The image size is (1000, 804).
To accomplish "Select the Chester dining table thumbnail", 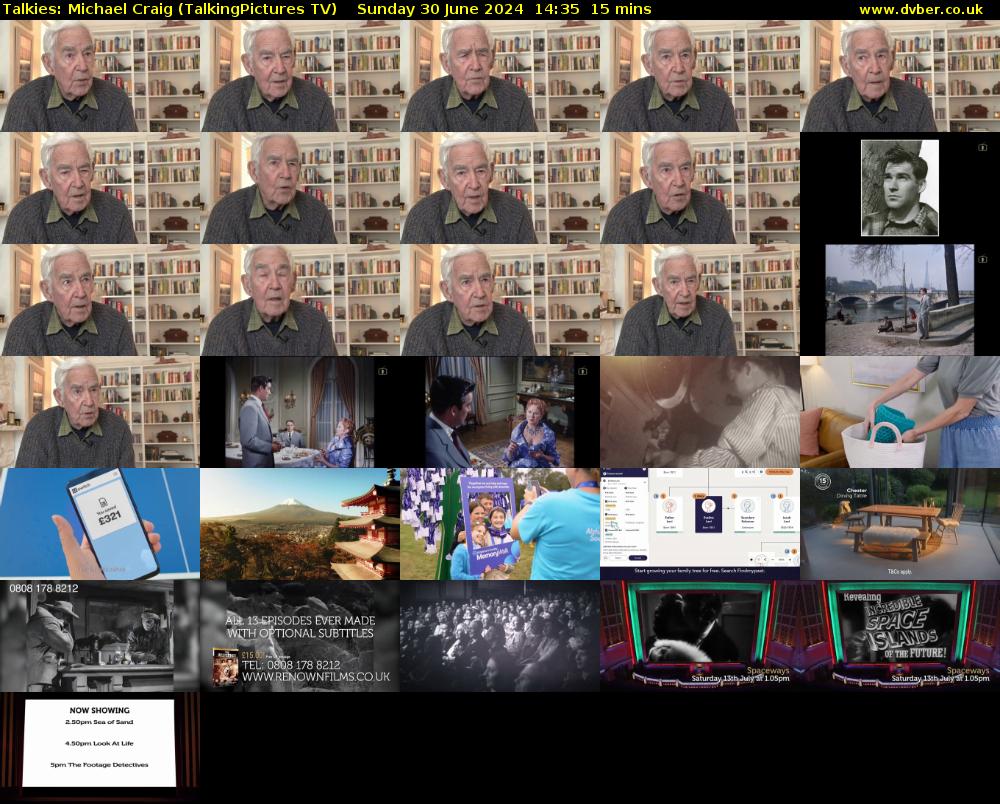I will [x=899, y=524].
